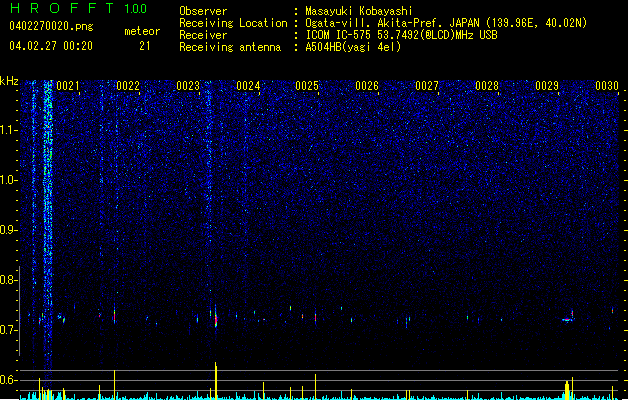Click the 'meteor' label
This screenshot has height=400, width=629.
142,31
